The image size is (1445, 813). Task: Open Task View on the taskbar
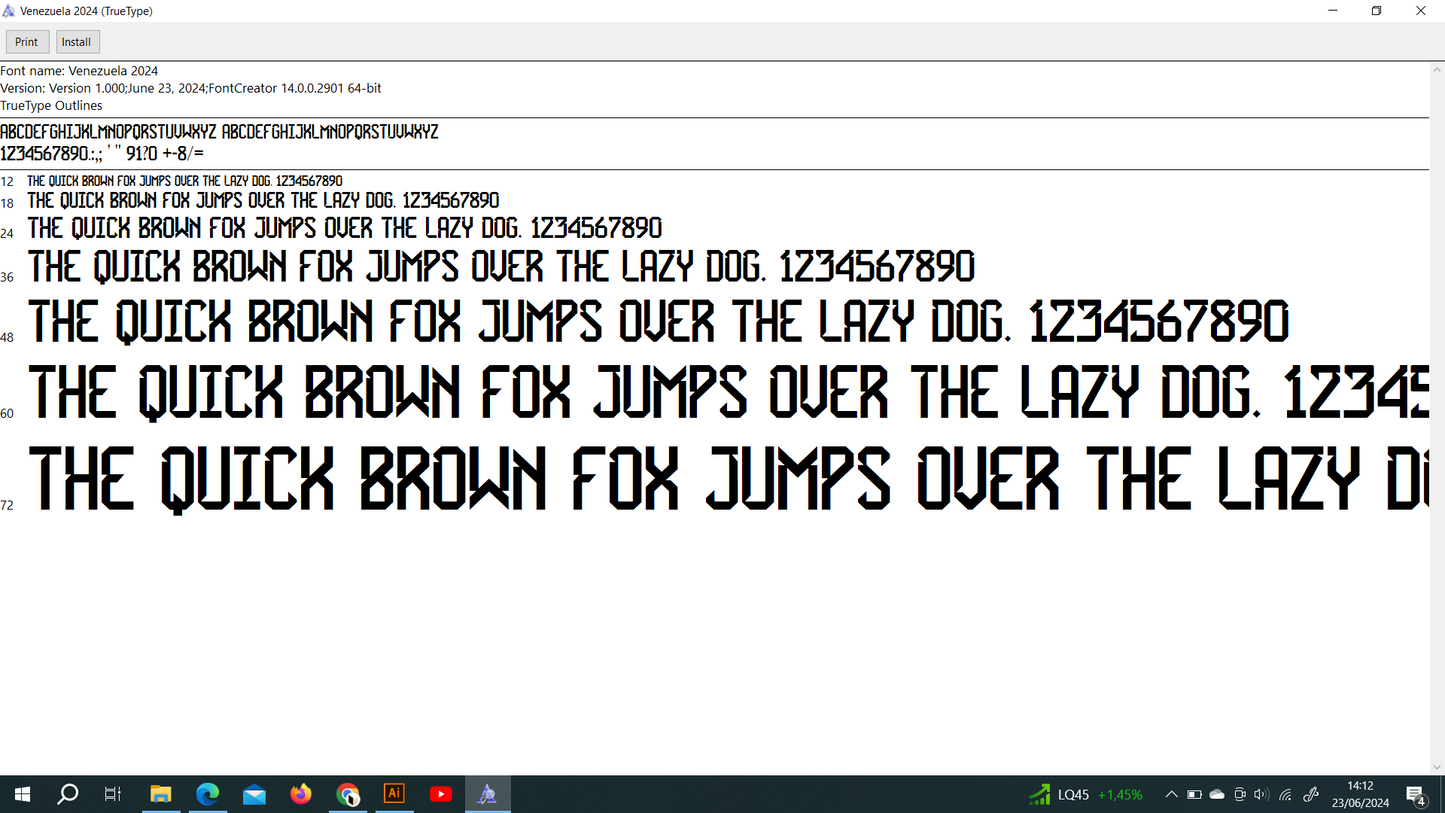113,794
